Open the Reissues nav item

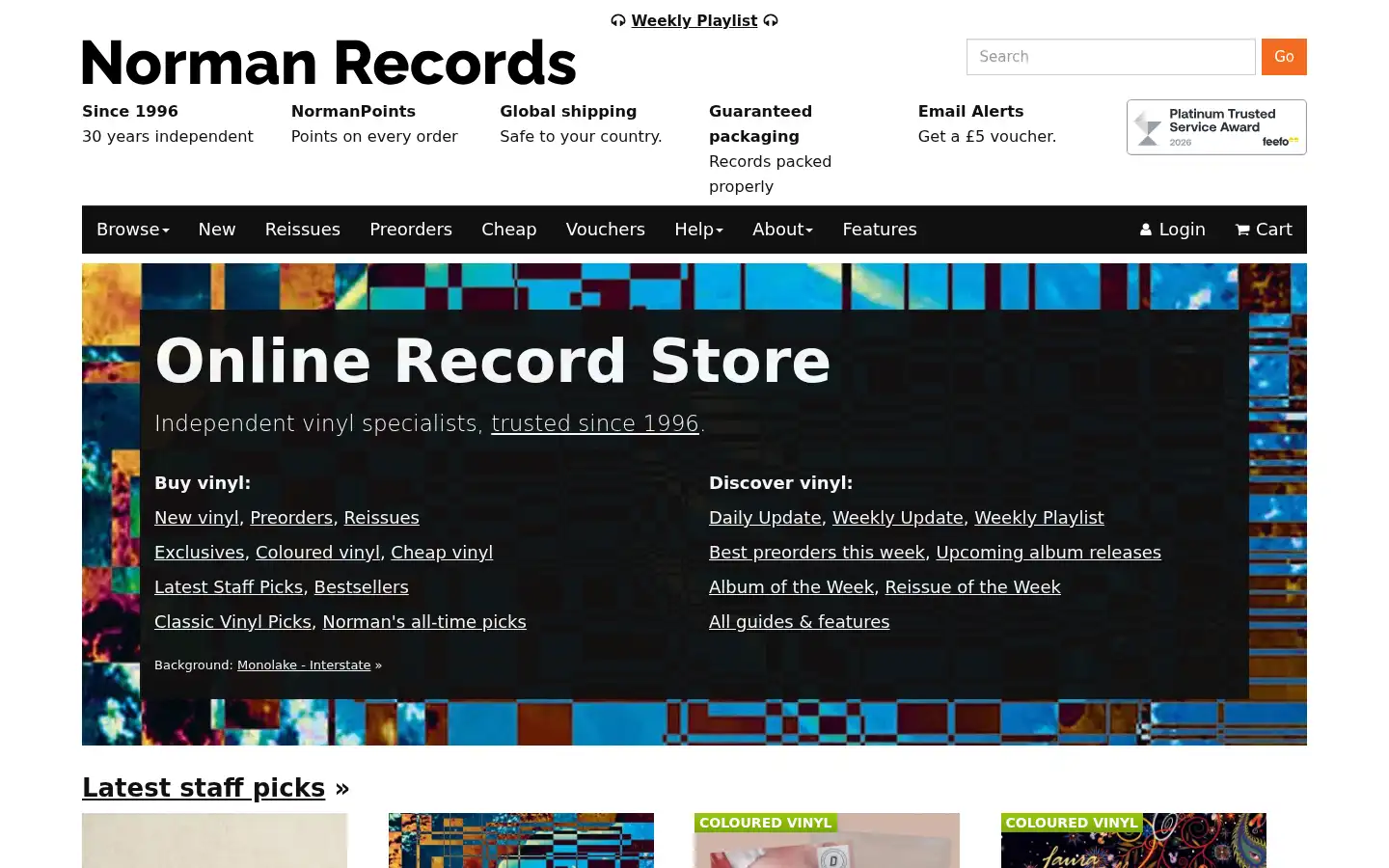(x=303, y=230)
